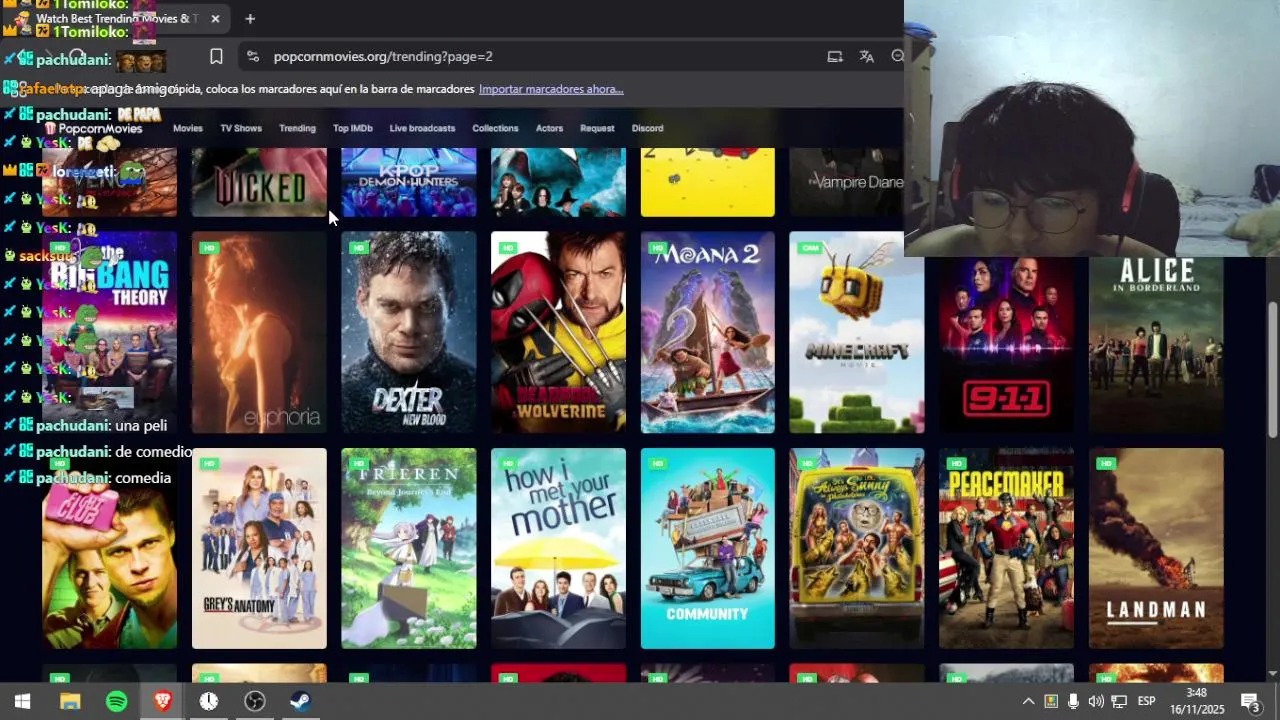The image size is (1280, 720).
Task: Open a new browser tab
Action: 250,18
